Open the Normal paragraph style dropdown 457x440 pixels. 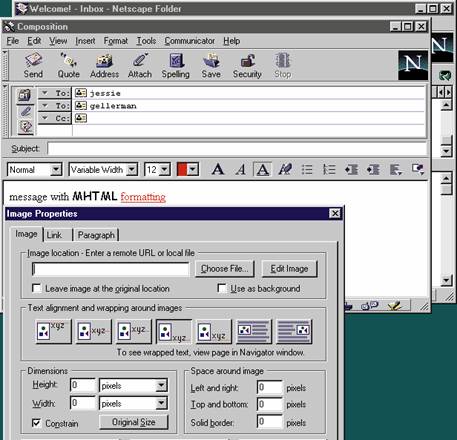(34, 170)
